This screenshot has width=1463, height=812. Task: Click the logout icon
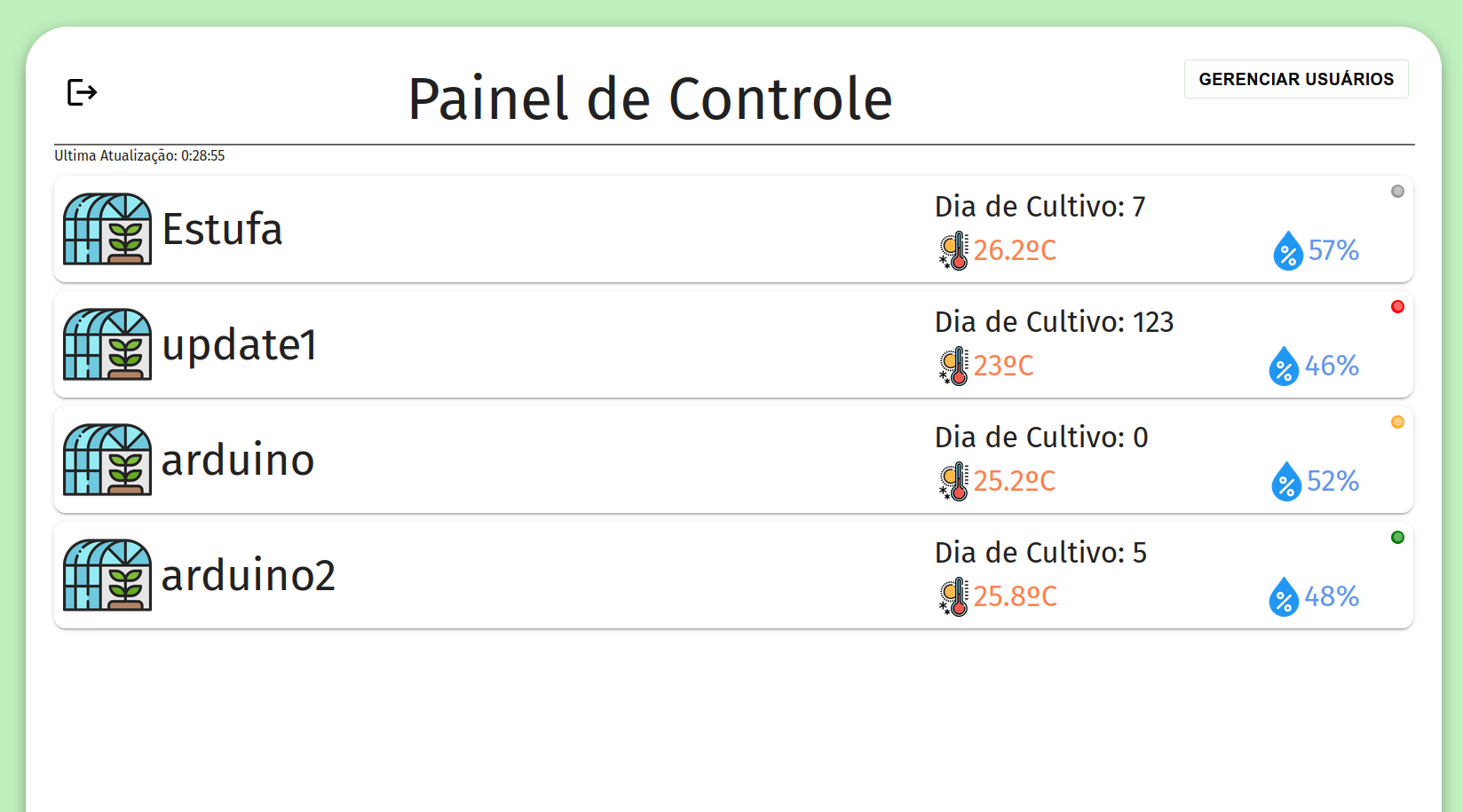(82, 92)
